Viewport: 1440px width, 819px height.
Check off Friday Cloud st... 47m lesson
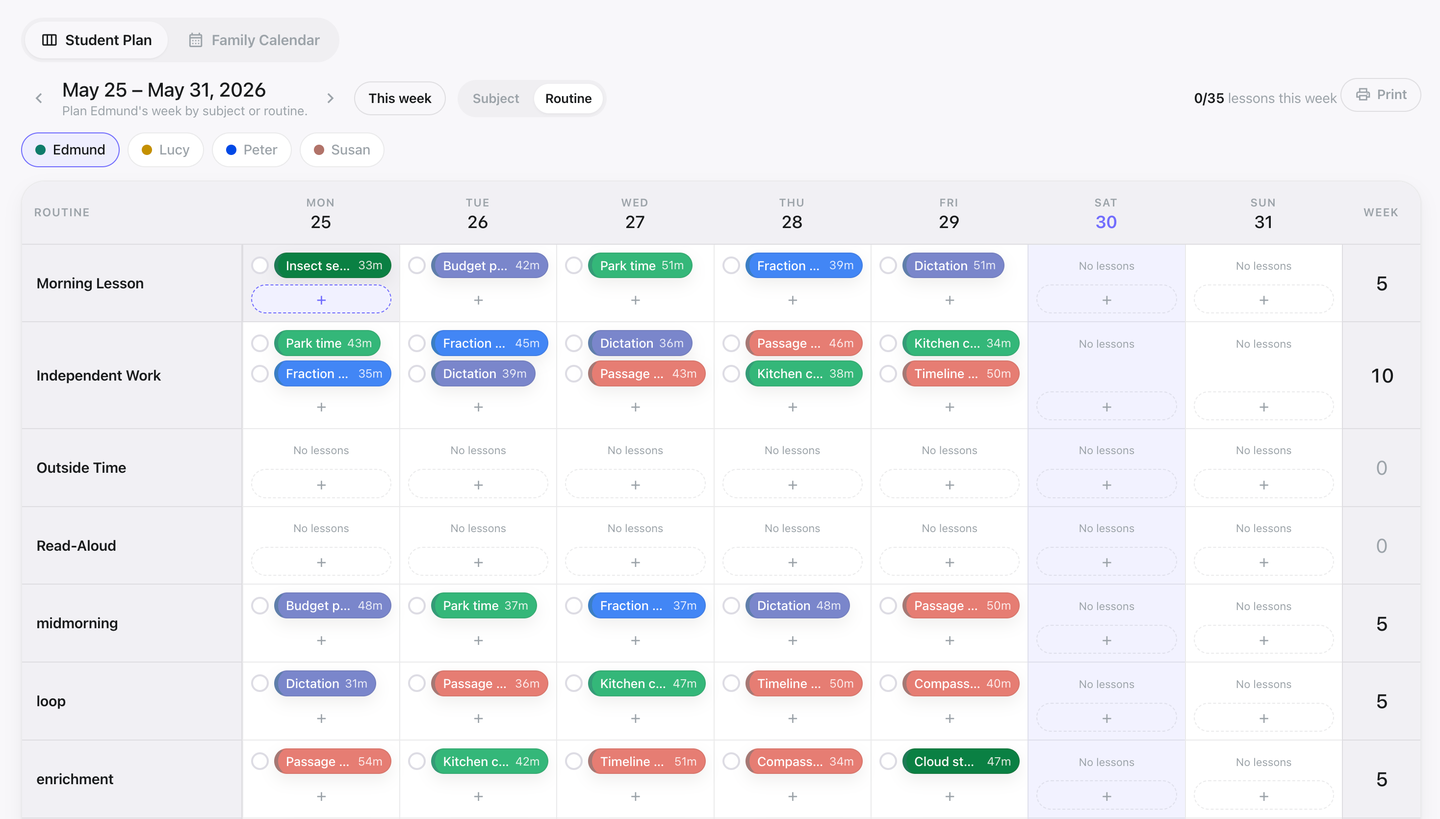point(888,761)
